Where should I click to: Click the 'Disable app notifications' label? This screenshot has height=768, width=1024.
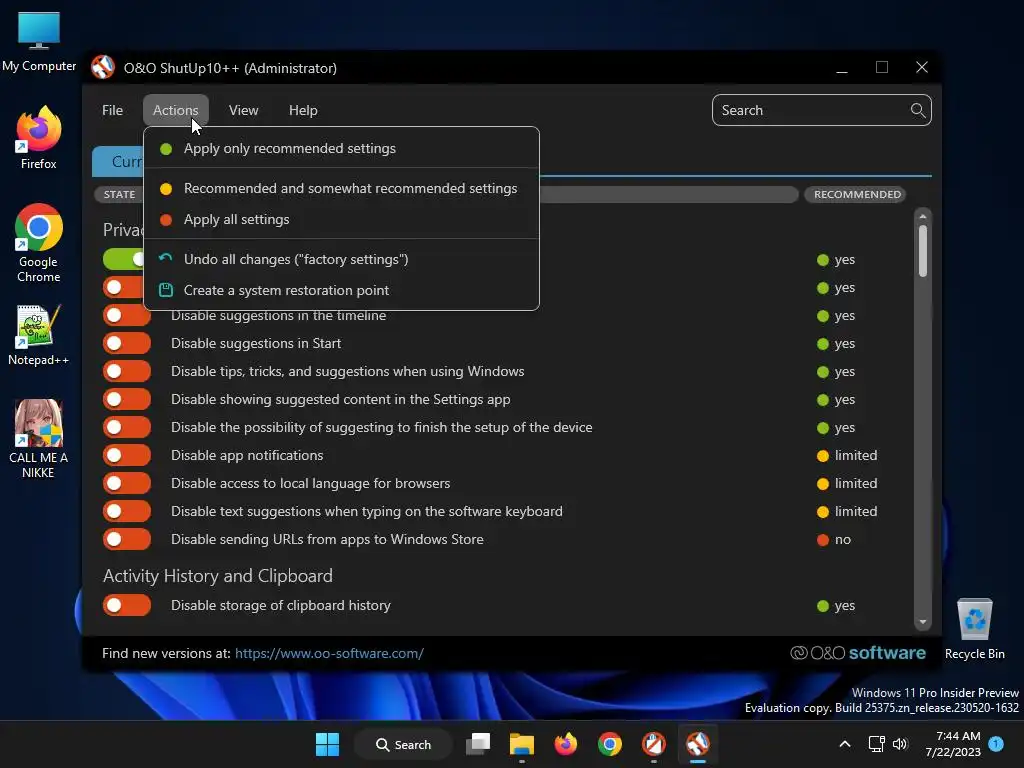point(247,455)
